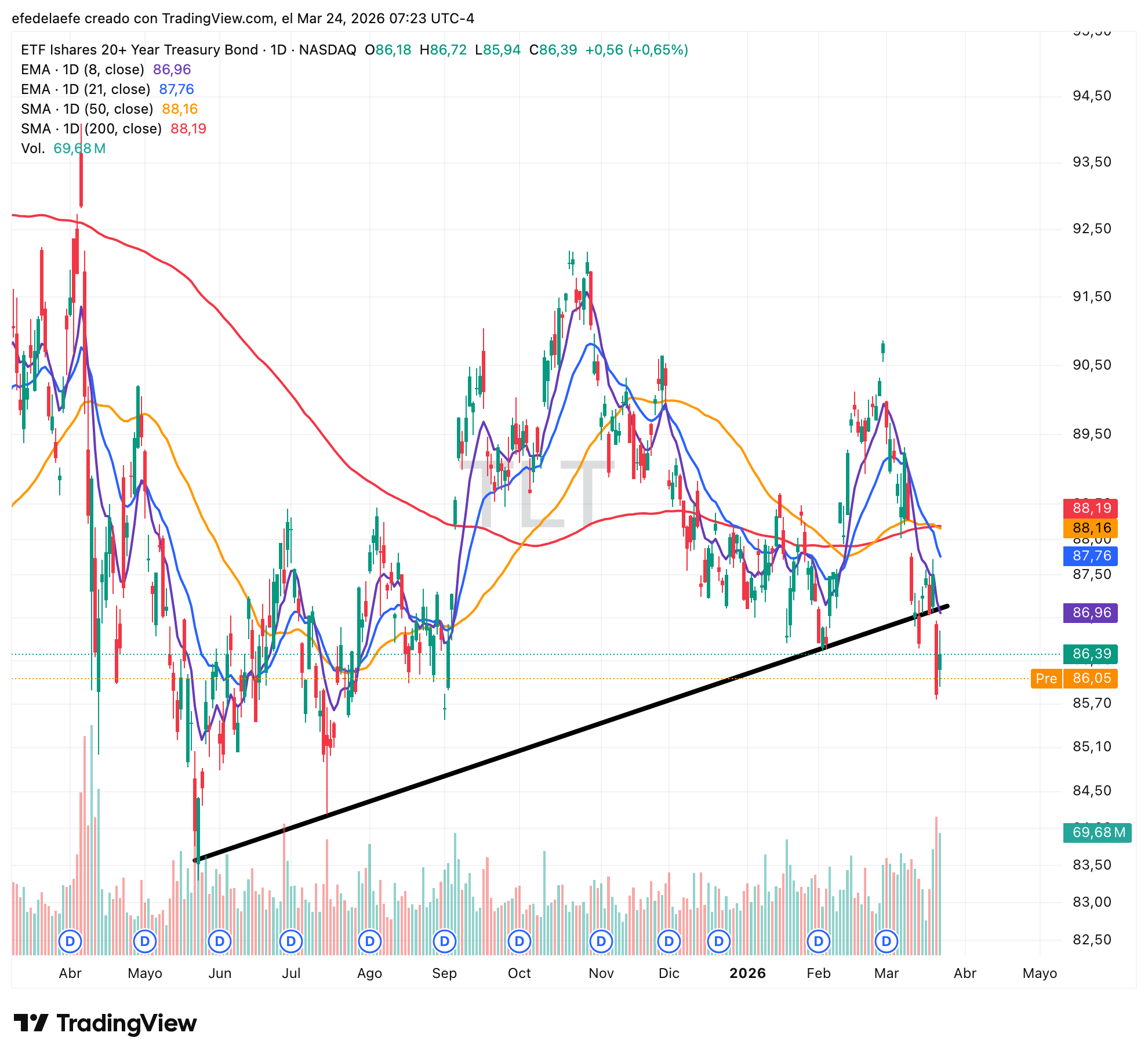Click the dividend marker above Dic
The image size is (1148, 1058).
tap(669, 941)
